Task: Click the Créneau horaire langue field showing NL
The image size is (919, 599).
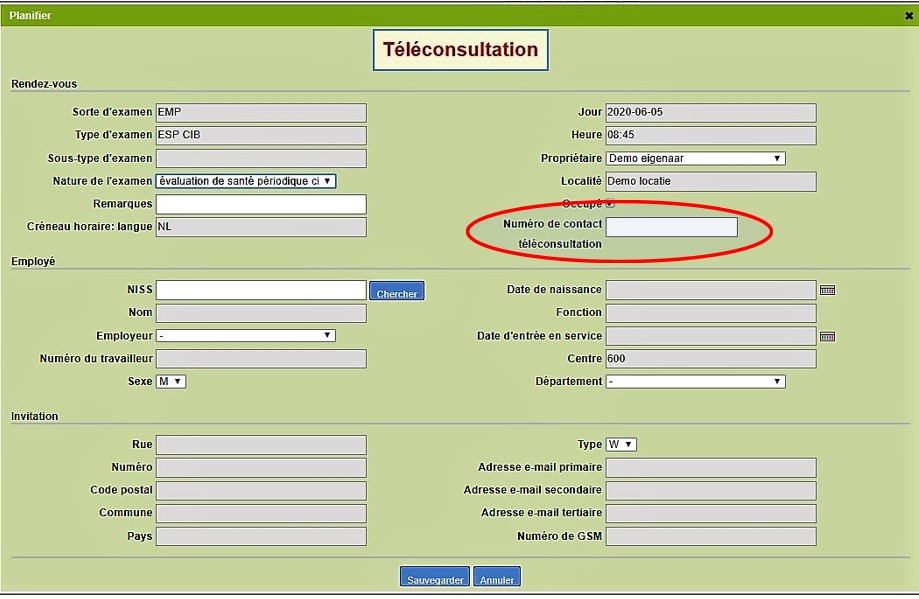Action: point(261,227)
